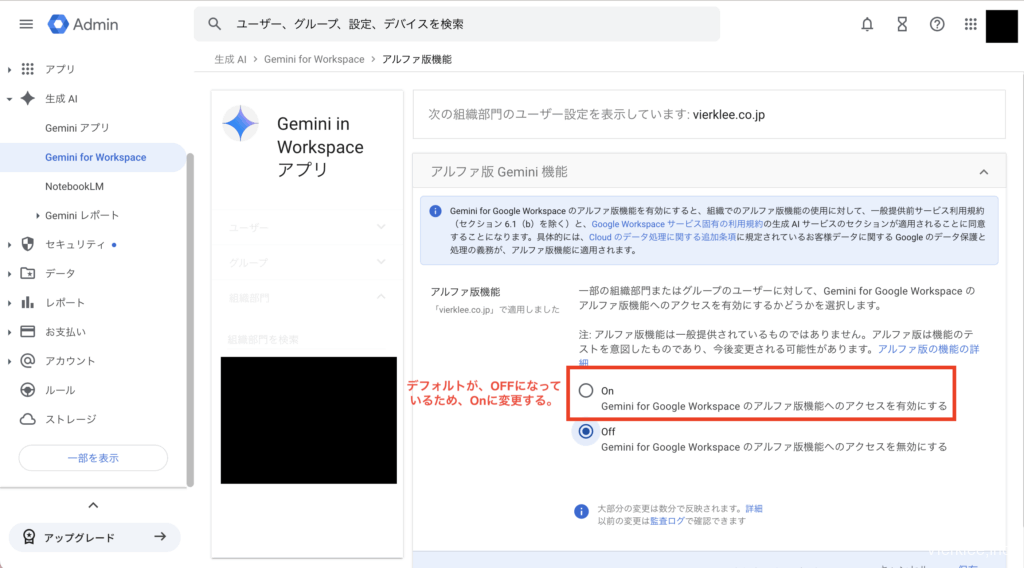This screenshot has width=1024, height=568.
Task: Select Gemini アプリ in the sidebar
Action: [77, 128]
